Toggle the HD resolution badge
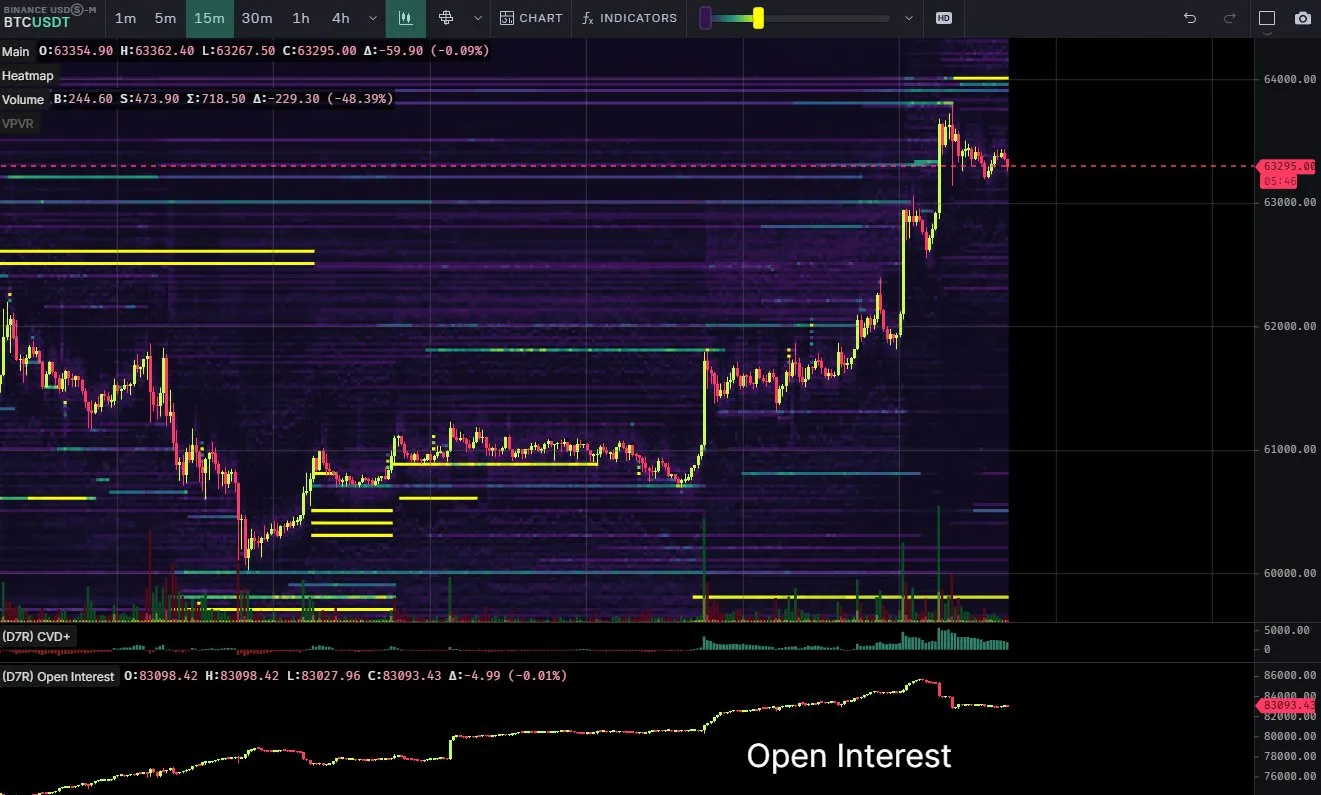The height and width of the screenshot is (795, 1321). point(942,18)
